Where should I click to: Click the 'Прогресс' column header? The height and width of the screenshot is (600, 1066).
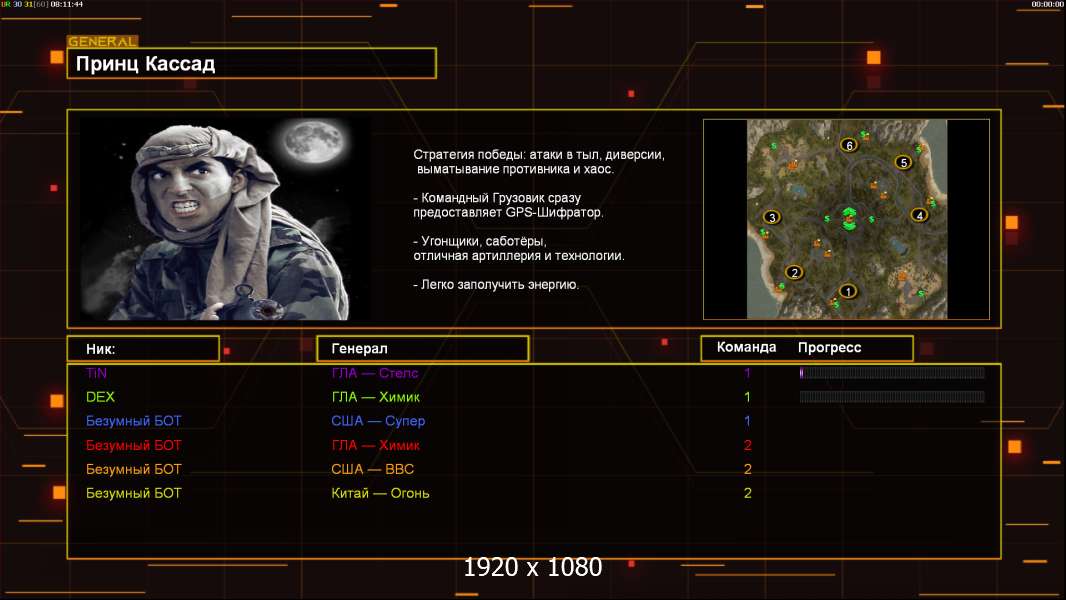[829, 348]
